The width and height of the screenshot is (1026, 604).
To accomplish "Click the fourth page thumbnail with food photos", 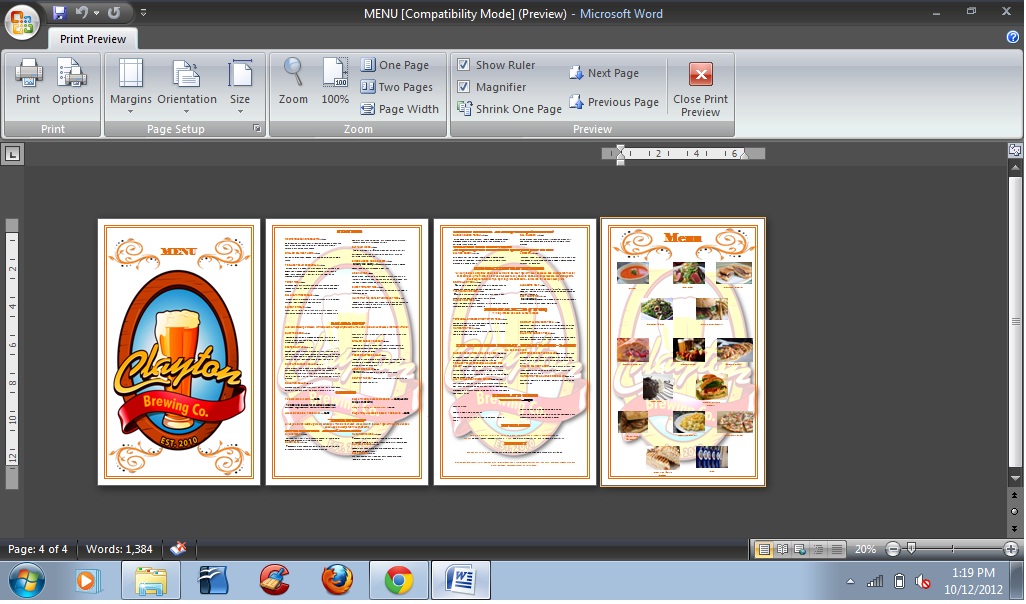I will [683, 352].
